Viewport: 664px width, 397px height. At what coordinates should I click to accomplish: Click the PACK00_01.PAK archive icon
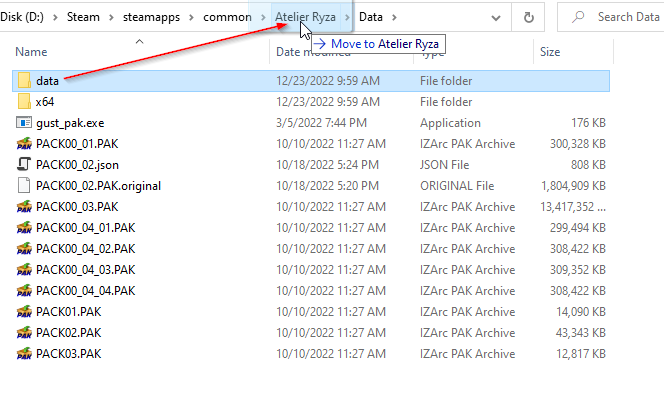pos(24,144)
